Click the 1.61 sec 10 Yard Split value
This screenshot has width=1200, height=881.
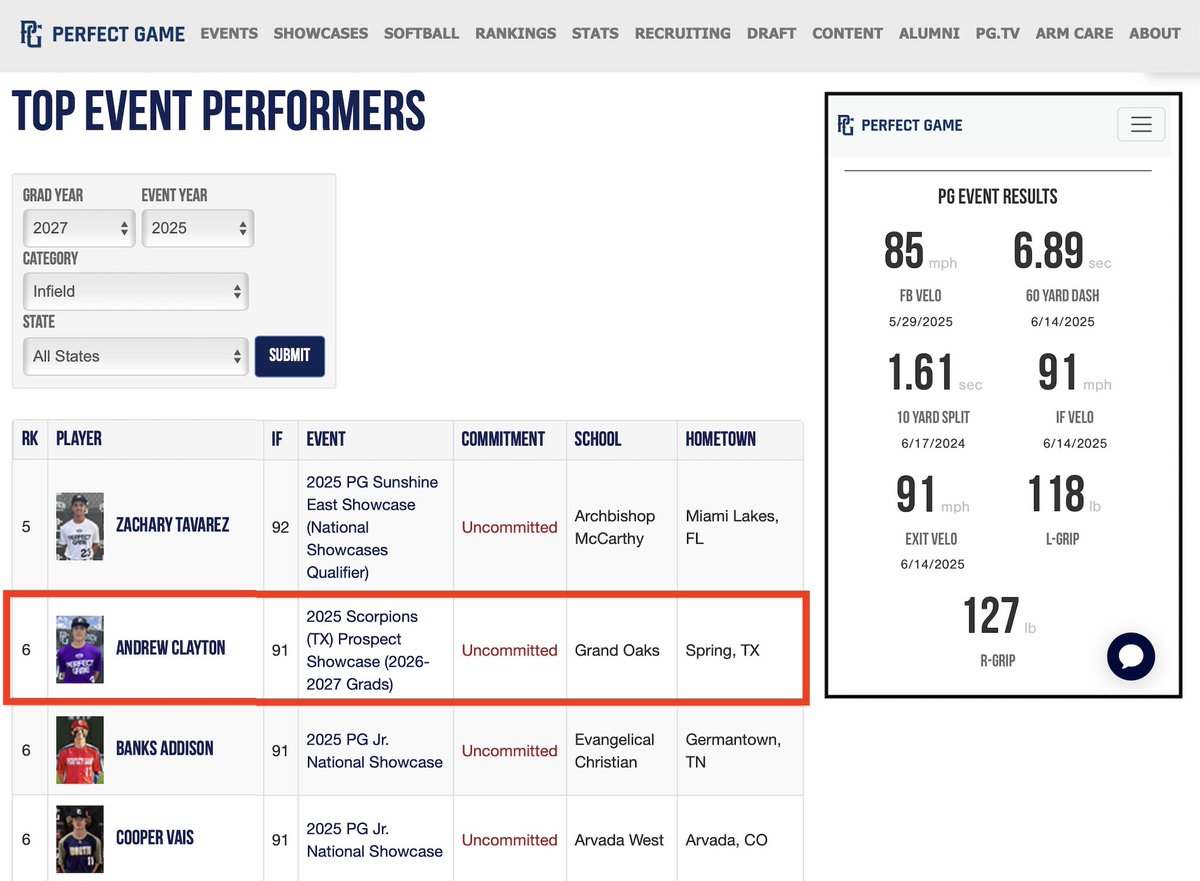coord(935,372)
